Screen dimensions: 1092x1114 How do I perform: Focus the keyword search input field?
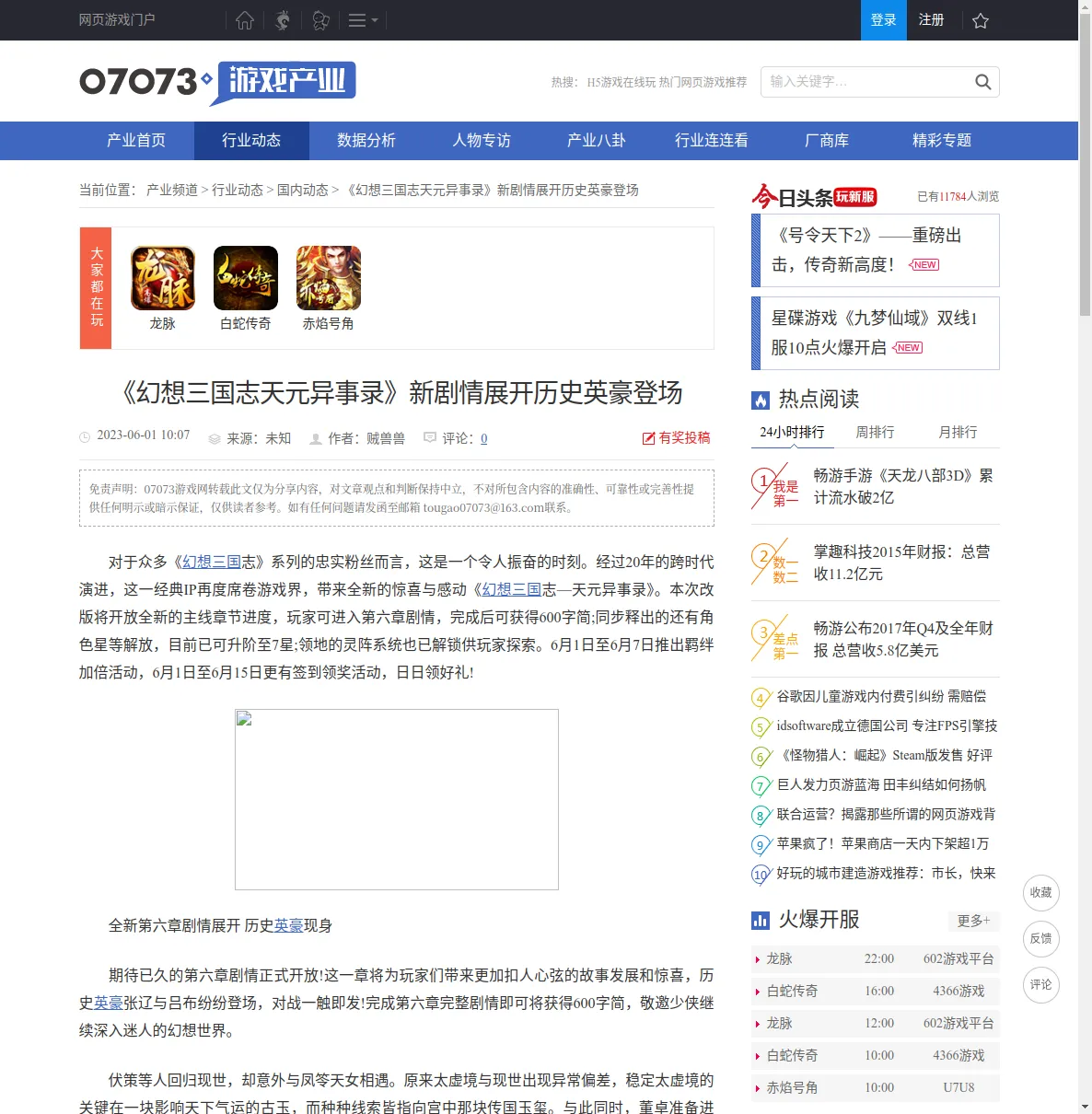(865, 82)
